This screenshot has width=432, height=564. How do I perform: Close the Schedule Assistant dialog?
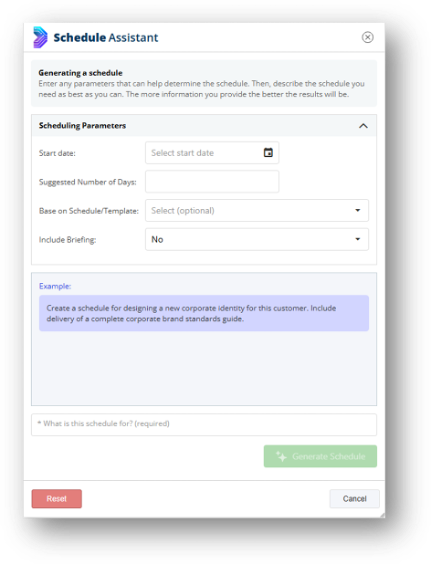pyautogui.click(x=367, y=37)
